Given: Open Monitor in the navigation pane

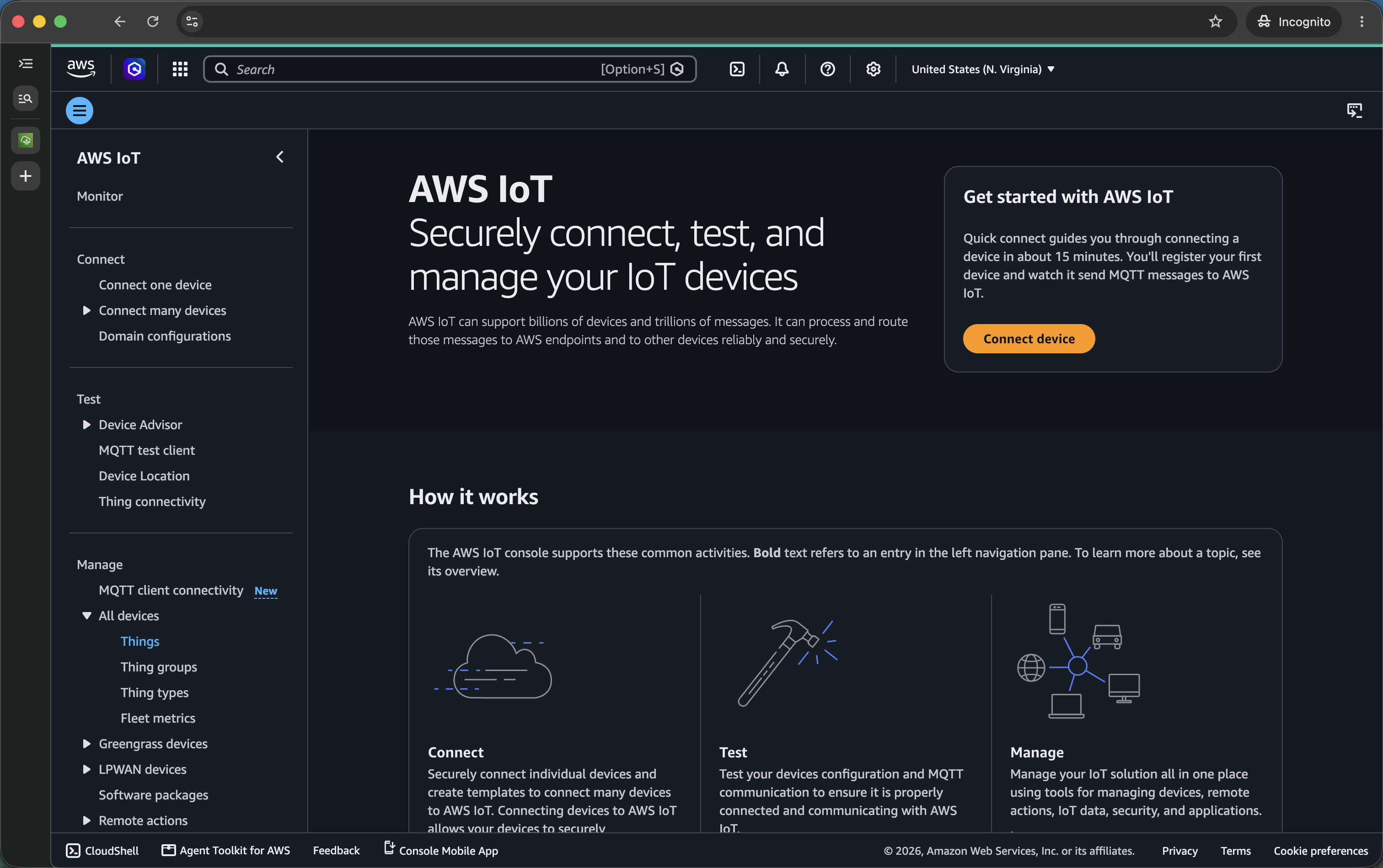Looking at the screenshot, I should (100, 197).
